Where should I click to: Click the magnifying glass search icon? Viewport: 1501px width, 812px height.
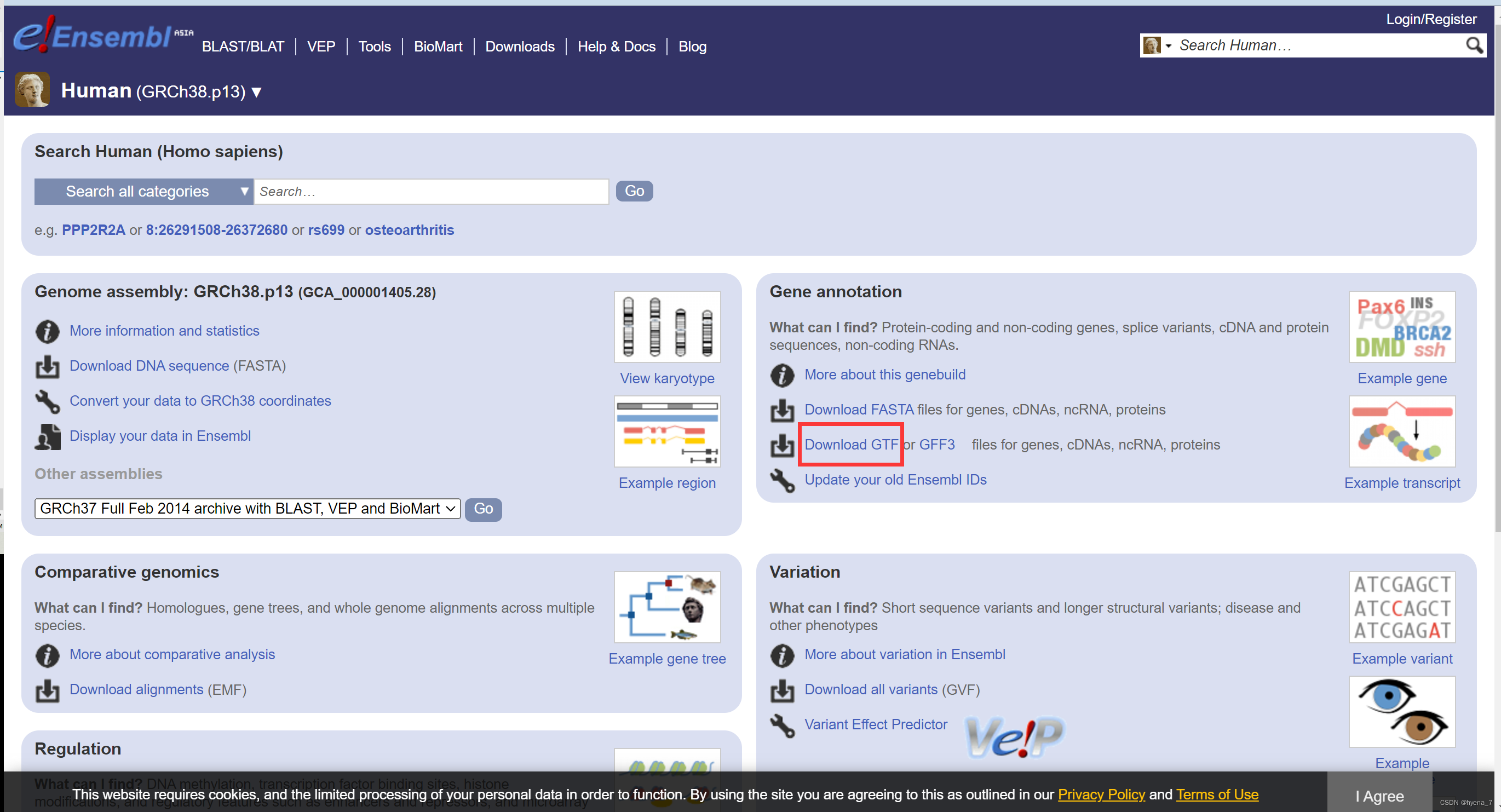[x=1474, y=45]
